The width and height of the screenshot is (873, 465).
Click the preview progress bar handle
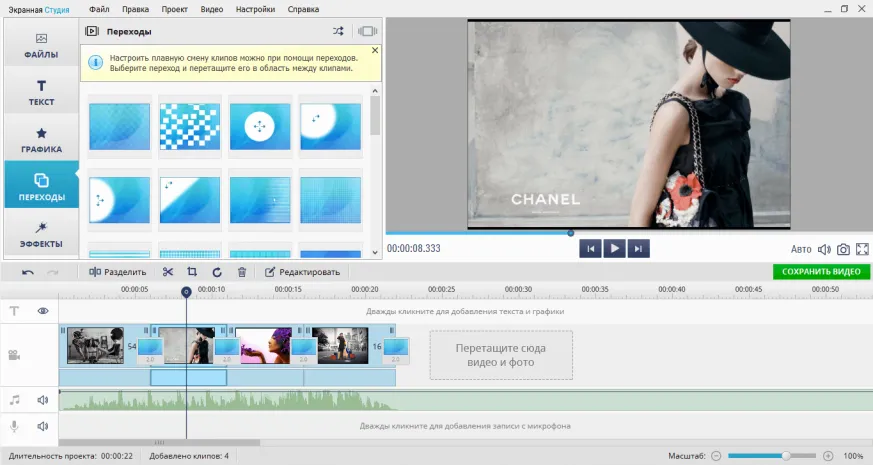571,233
